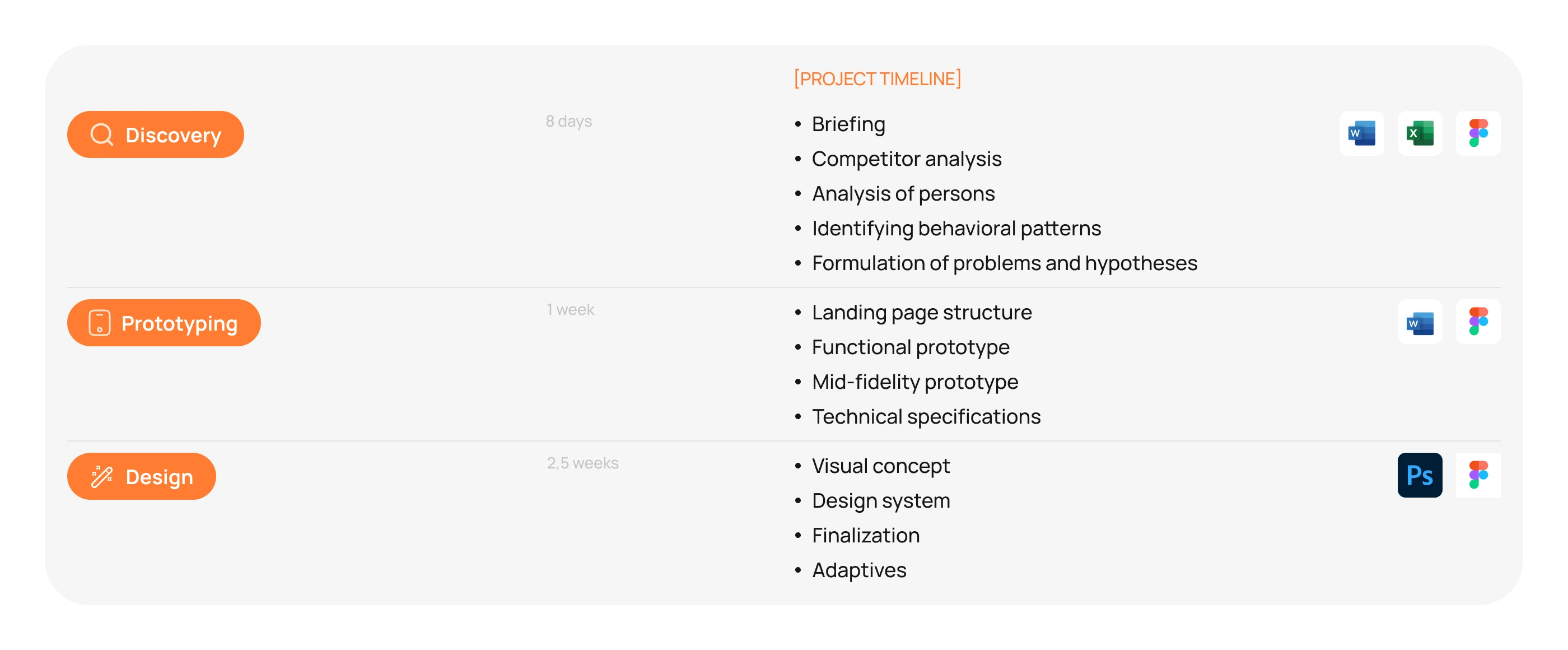Click the Word icon in Discovery row
The width and height of the screenshot is (1568, 650).
[1361, 133]
